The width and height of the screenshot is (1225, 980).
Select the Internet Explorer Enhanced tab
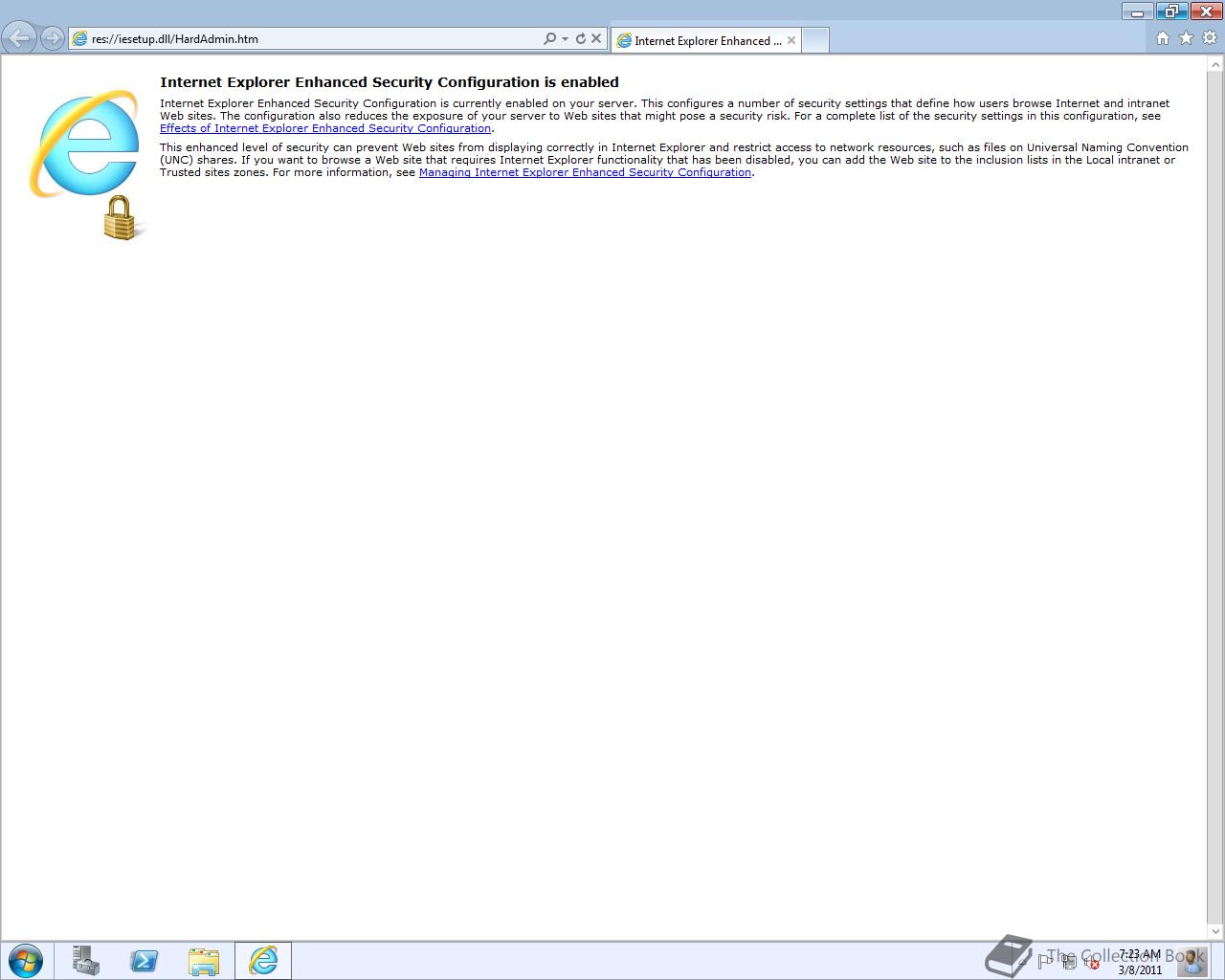click(x=707, y=40)
